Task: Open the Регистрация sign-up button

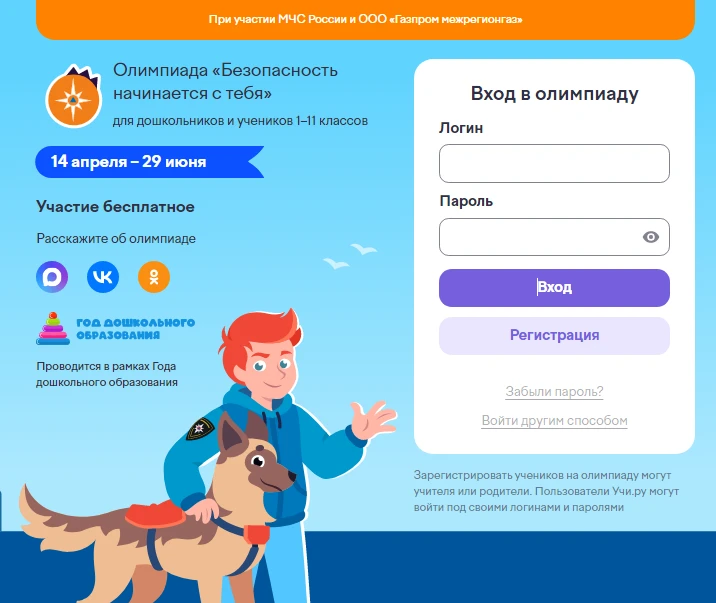Action: coord(554,336)
